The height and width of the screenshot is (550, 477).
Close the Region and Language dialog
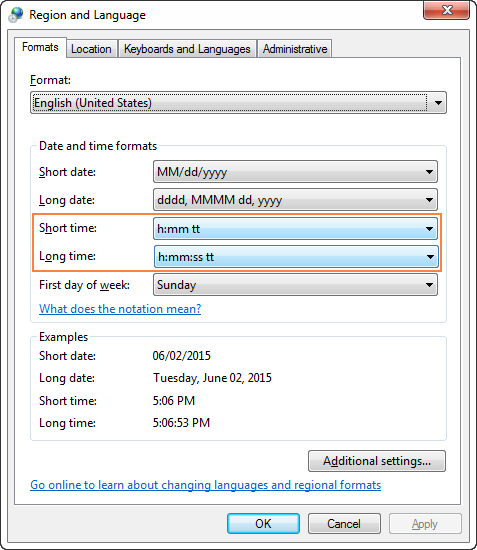point(446,11)
